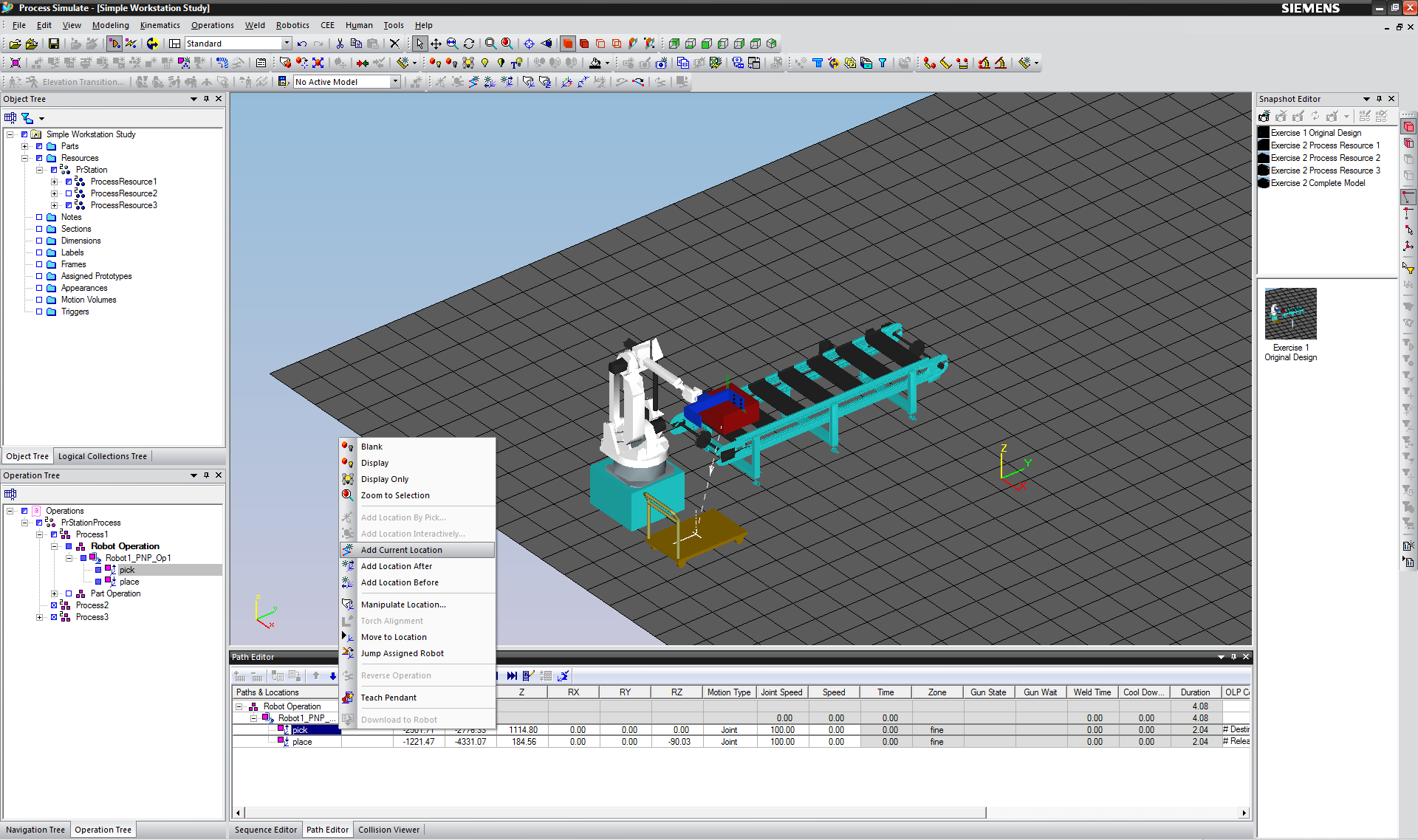Image resolution: width=1418 pixels, height=840 pixels.
Task: Toggle the Process2 checkbox in Operation Tree
Action: coord(54,605)
